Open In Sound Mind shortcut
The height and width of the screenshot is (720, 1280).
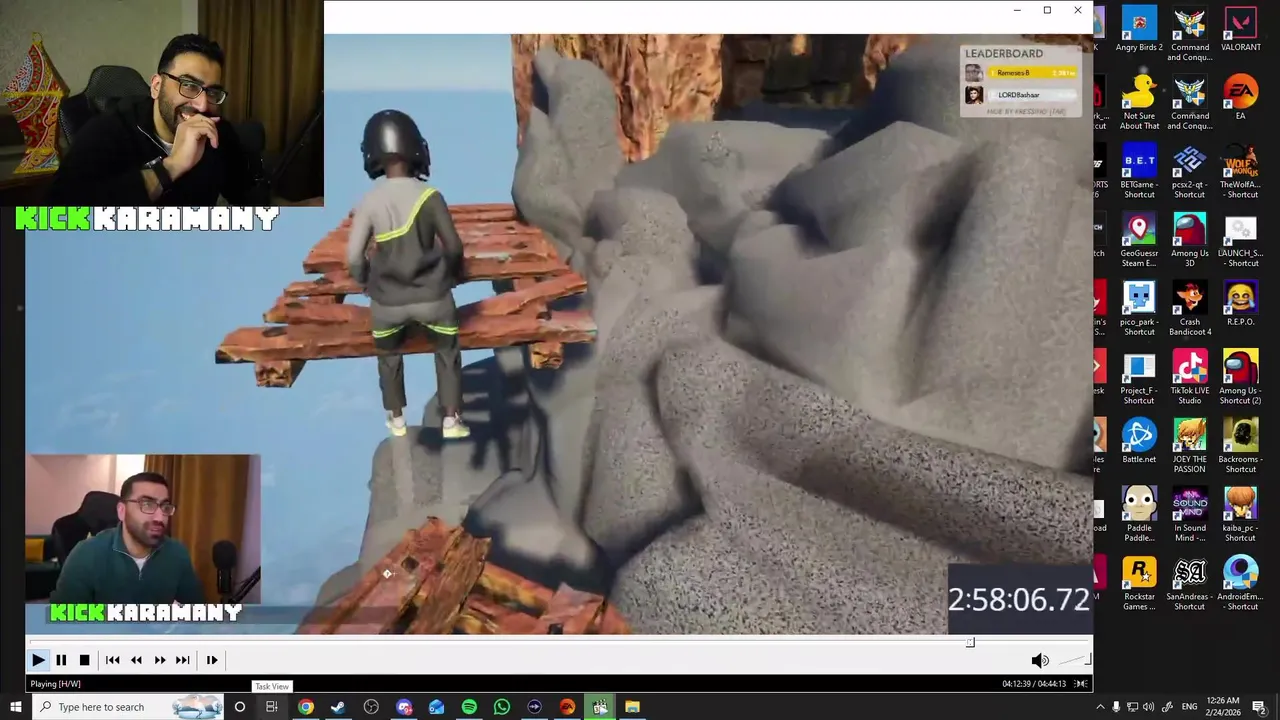[1190, 514]
